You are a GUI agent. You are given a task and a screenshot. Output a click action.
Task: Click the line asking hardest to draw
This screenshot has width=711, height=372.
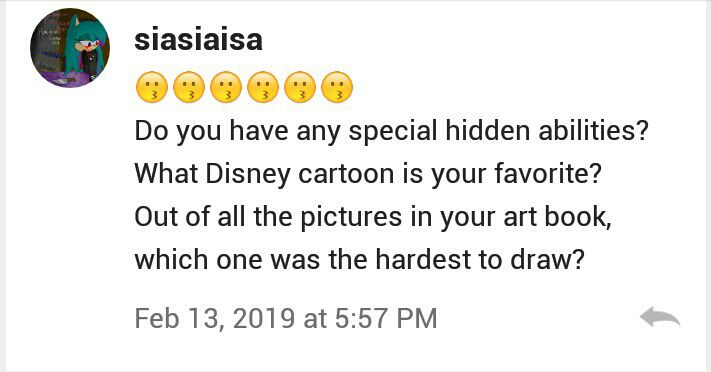pos(360,260)
